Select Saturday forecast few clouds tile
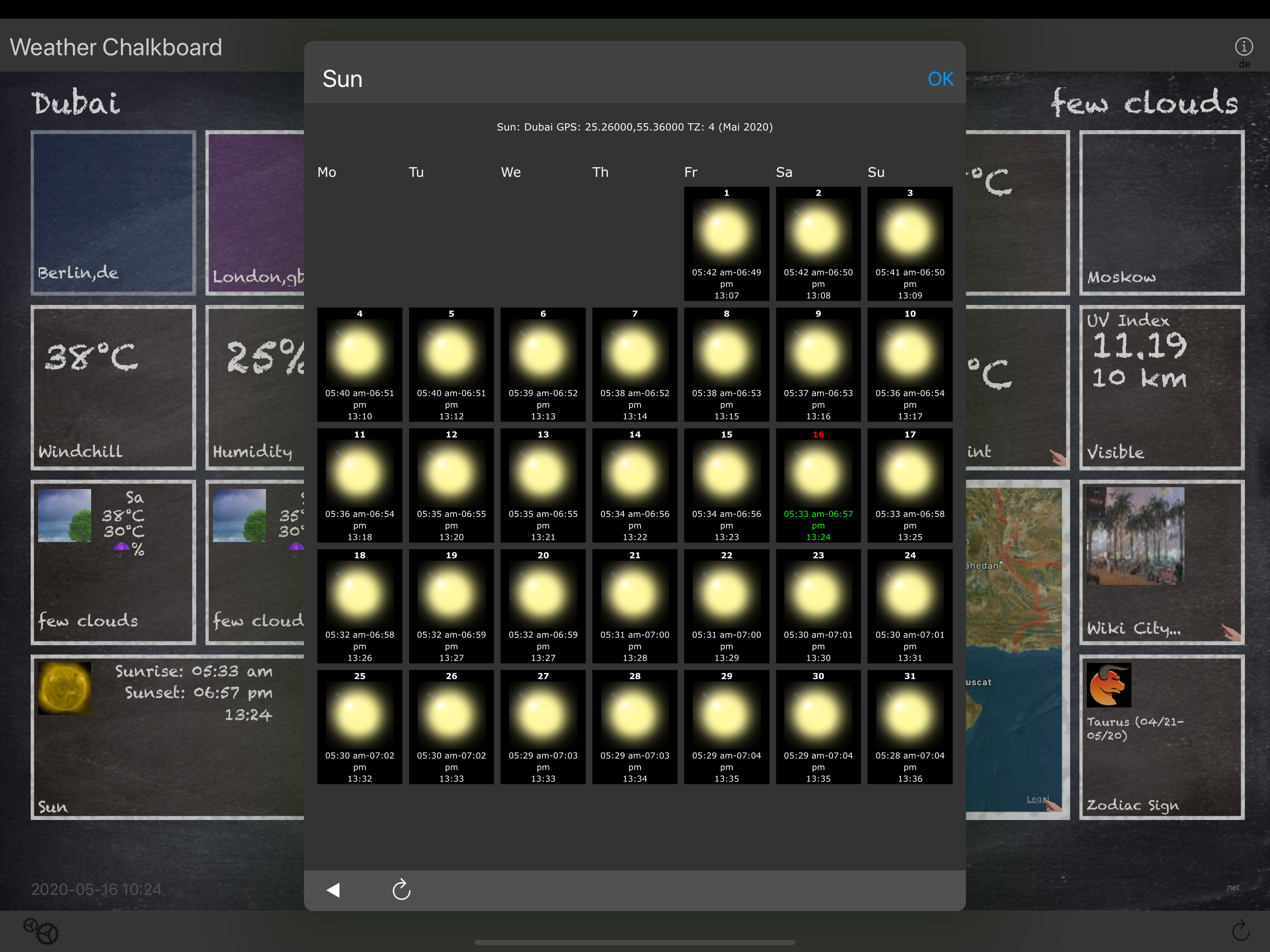This screenshot has width=1270, height=952. tap(113, 562)
